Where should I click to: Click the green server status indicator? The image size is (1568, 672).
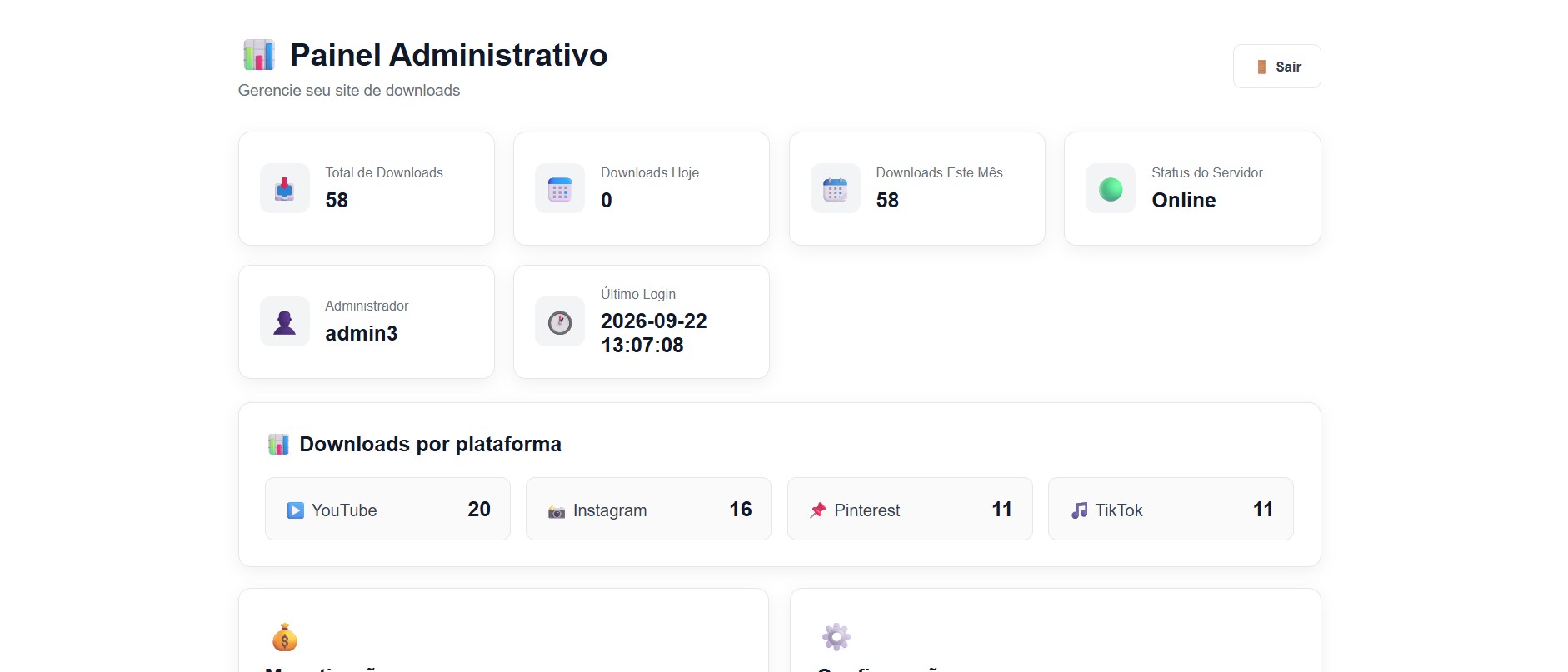tap(1111, 189)
